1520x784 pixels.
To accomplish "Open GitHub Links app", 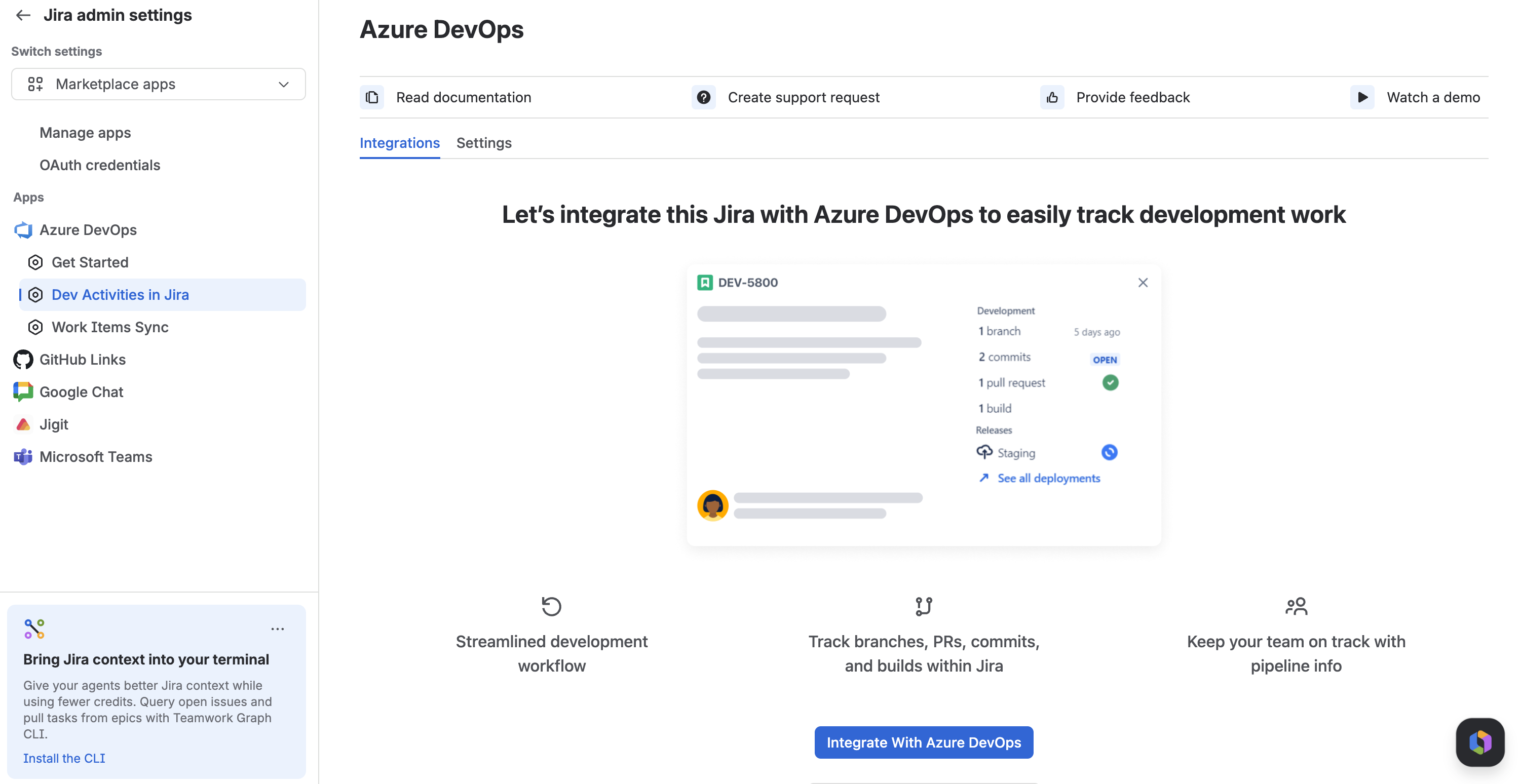I will click(x=83, y=360).
